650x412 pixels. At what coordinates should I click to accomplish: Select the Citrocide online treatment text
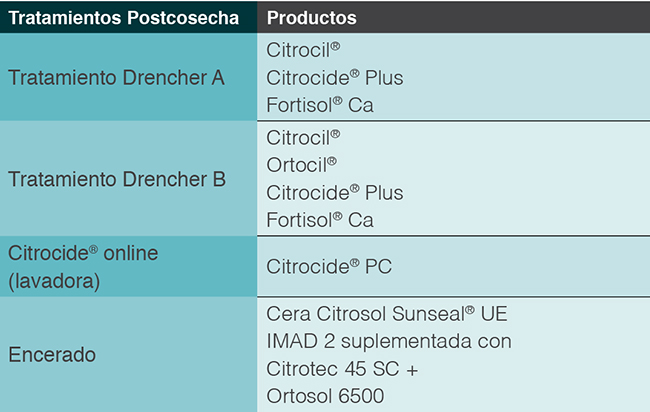pos(83,254)
